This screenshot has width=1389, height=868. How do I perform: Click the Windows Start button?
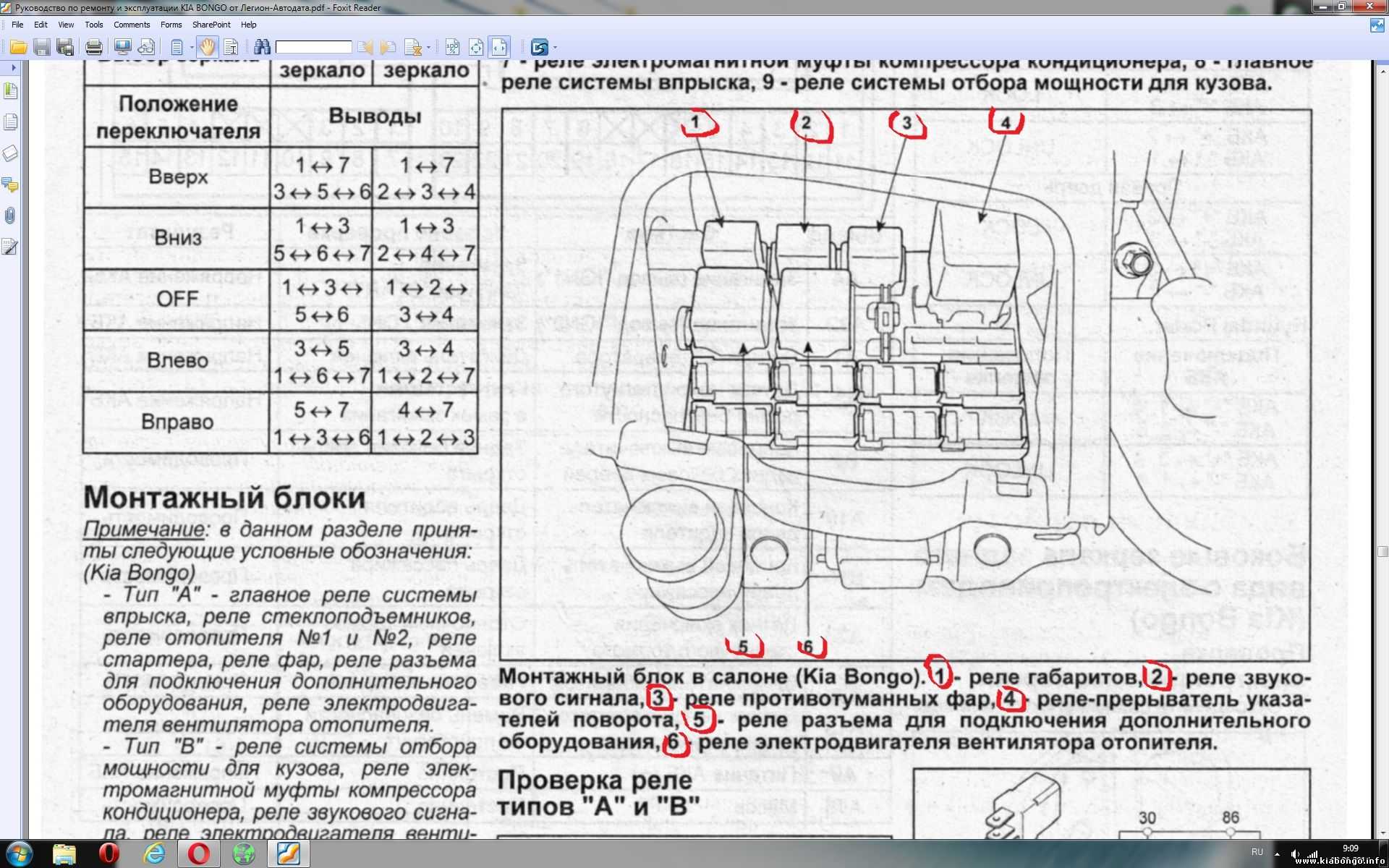point(19,854)
